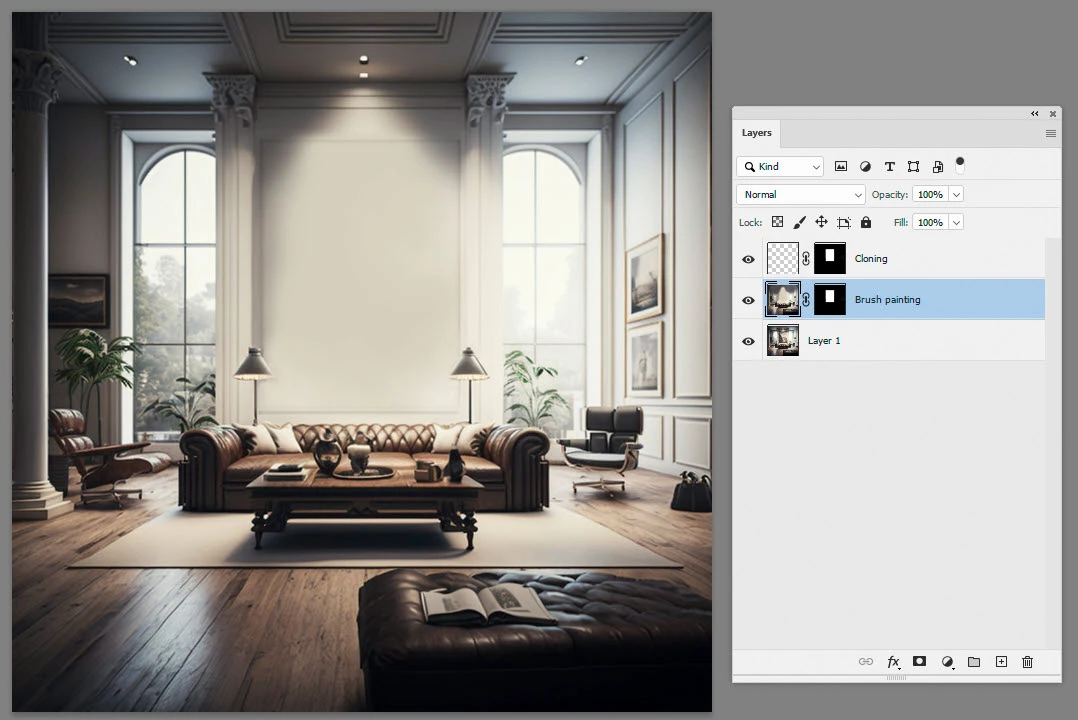Select Brush painting layer thumbnail
Image resolution: width=1078 pixels, height=720 pixels.
click(782, 299)
